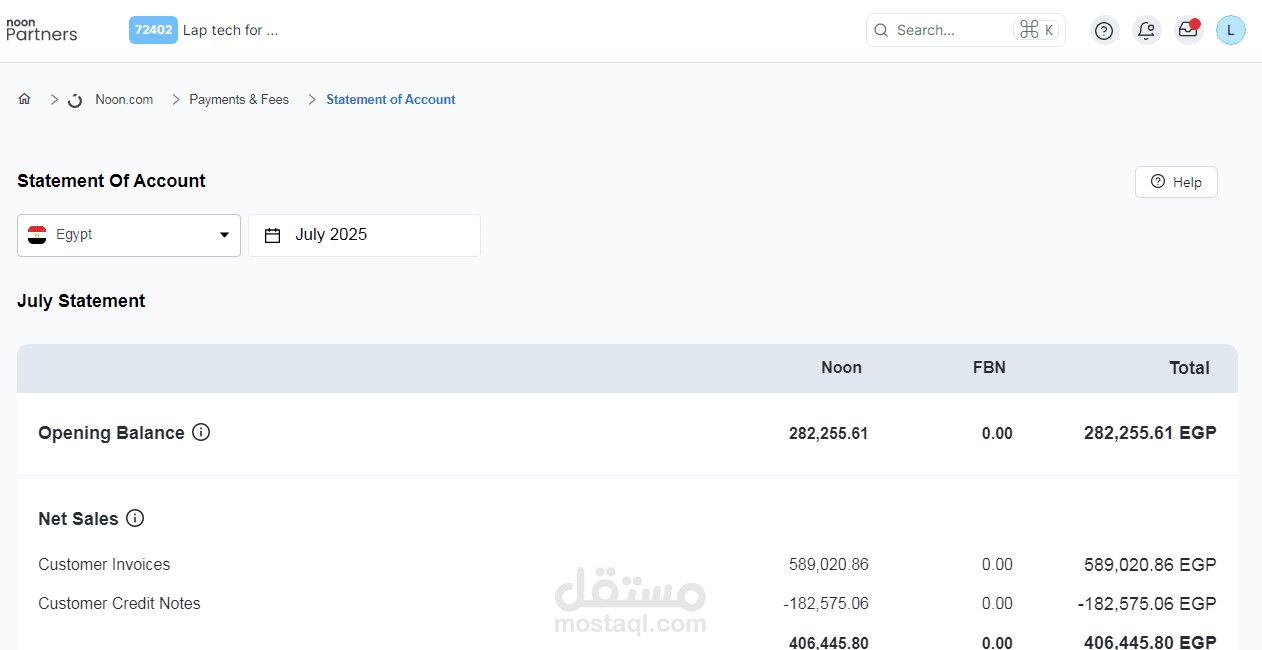
Task: Click the Total column header
Action: coord(1189,367)
